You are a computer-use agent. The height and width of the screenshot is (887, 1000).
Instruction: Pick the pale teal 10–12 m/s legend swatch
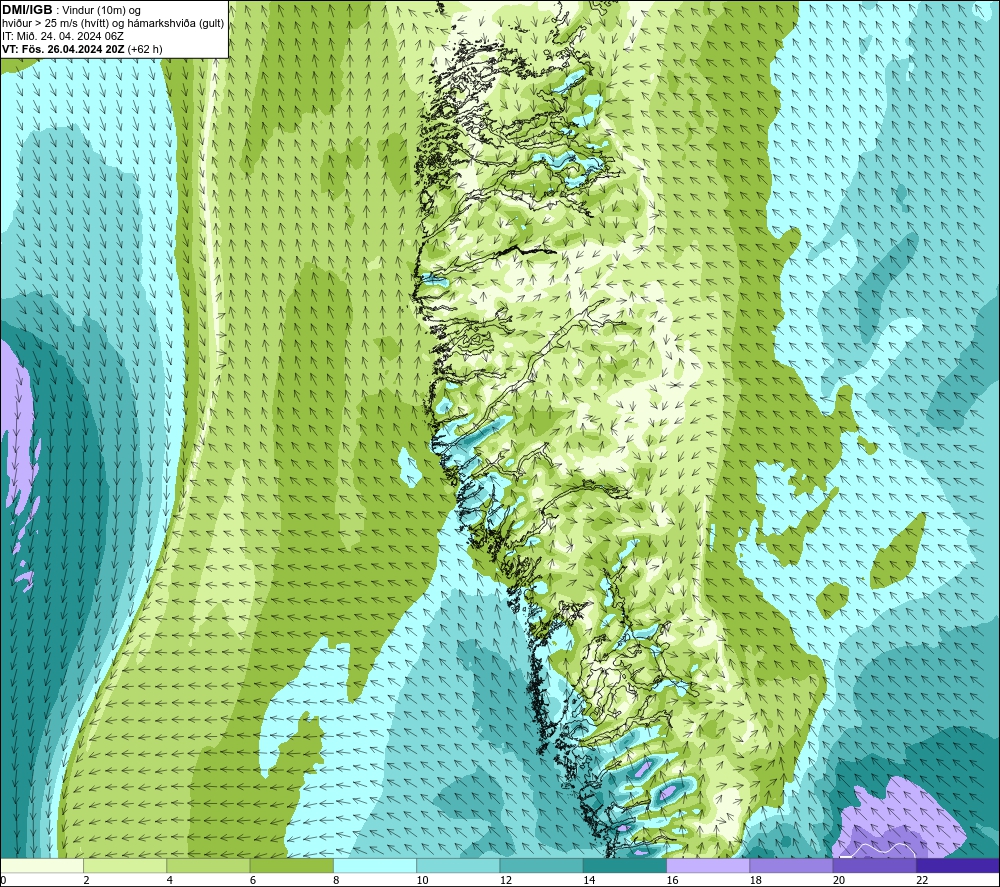(x=458, y=865)
